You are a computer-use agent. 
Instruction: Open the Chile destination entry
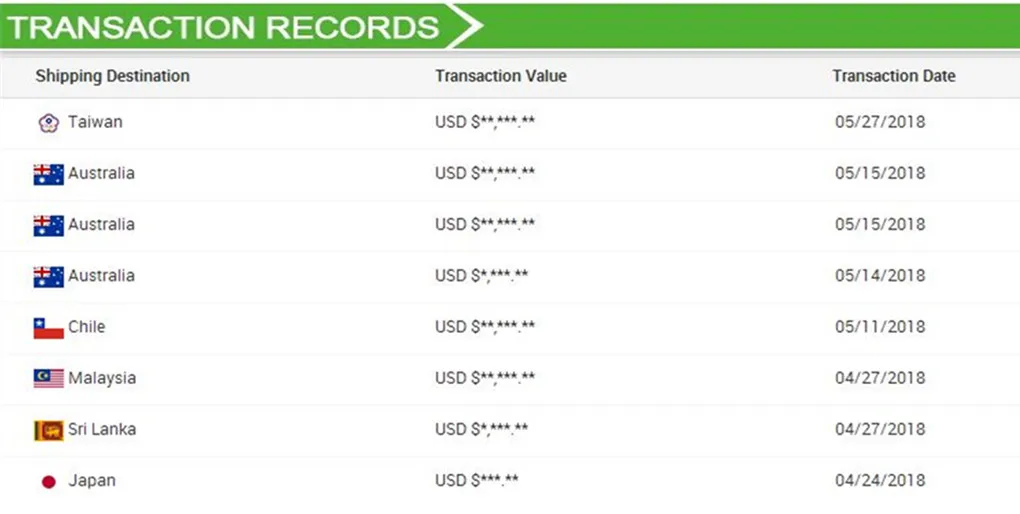click(86, 327)
